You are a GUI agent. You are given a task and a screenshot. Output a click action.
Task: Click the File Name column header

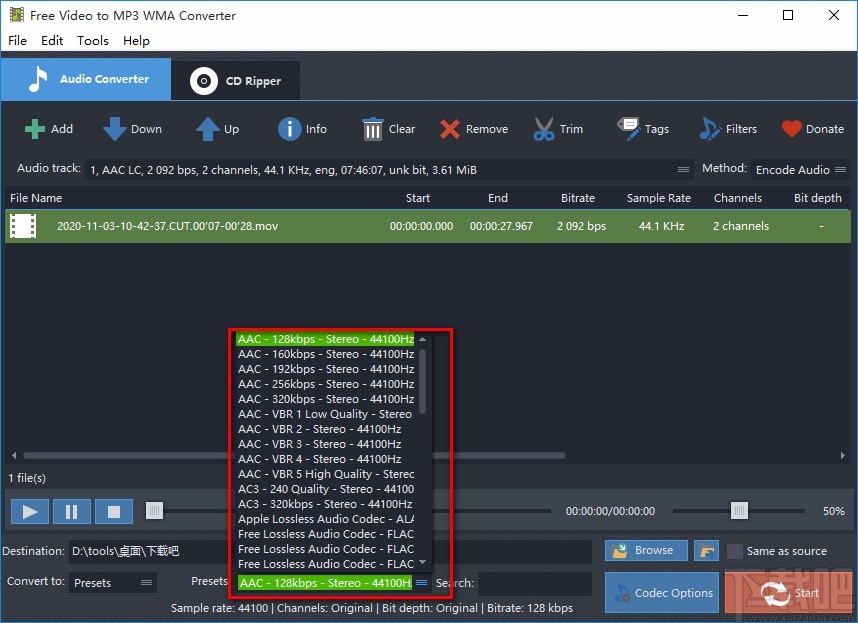coord(36,198)
